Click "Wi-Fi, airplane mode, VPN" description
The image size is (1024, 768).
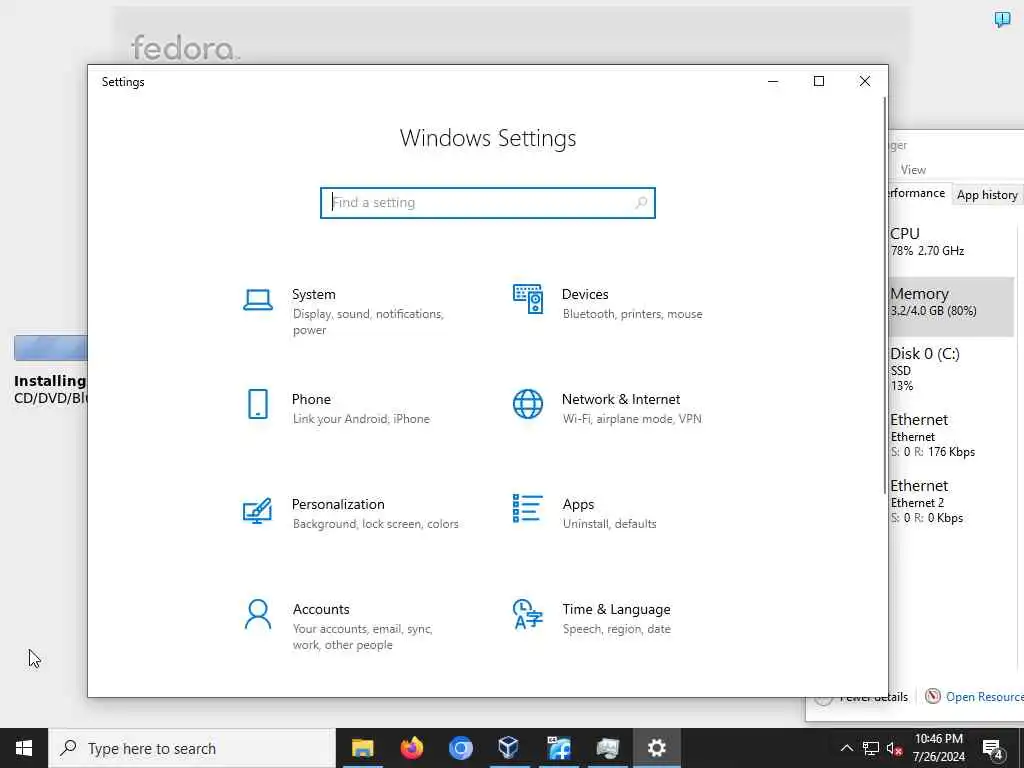[632, 419]
